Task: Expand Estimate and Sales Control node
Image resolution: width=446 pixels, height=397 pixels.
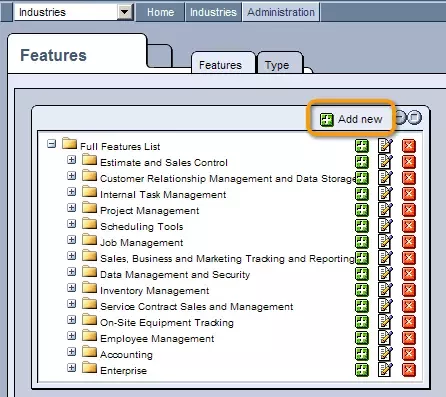Action: (x=71, y=160)
